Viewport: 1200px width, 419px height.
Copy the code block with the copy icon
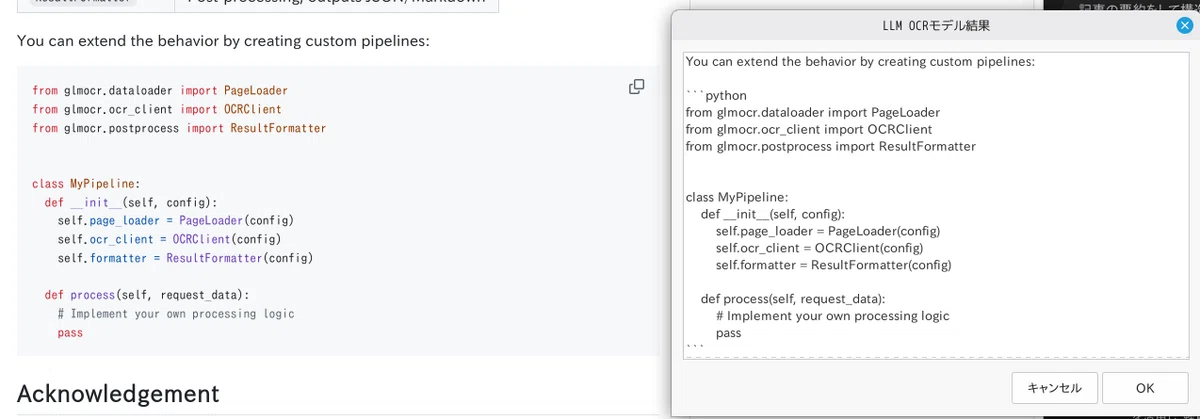[x=636, y=86]
